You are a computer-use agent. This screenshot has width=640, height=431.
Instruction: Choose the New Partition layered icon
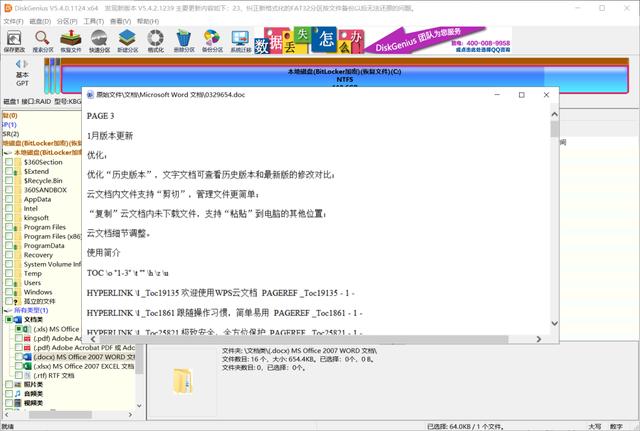pos(127,41)
